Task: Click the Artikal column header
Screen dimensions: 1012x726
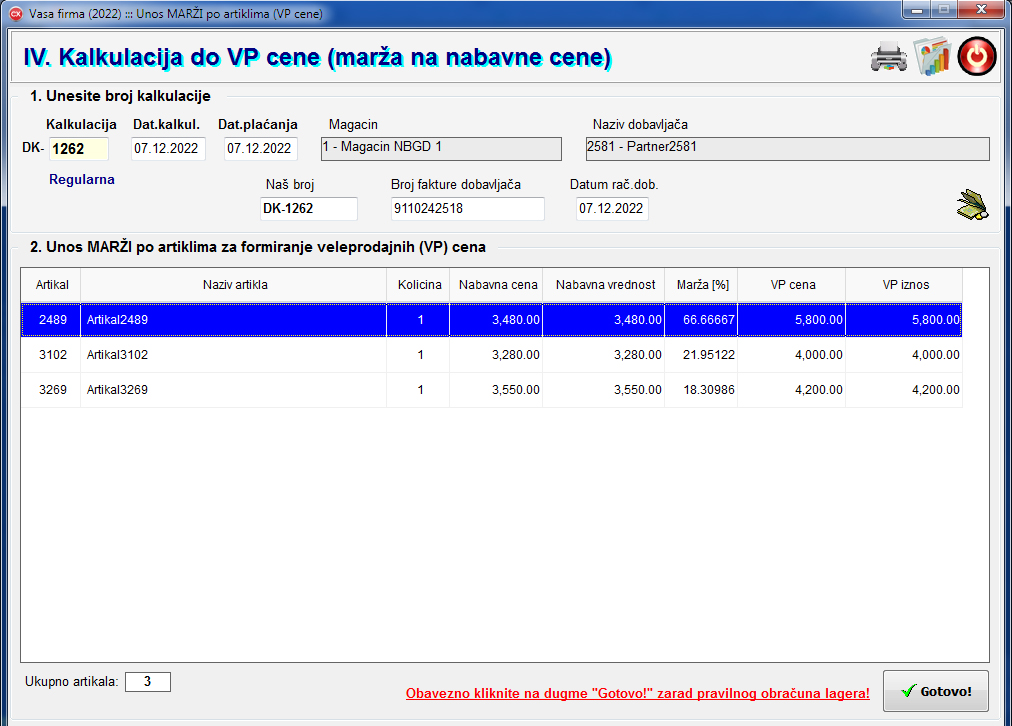Action: [52, 285]
